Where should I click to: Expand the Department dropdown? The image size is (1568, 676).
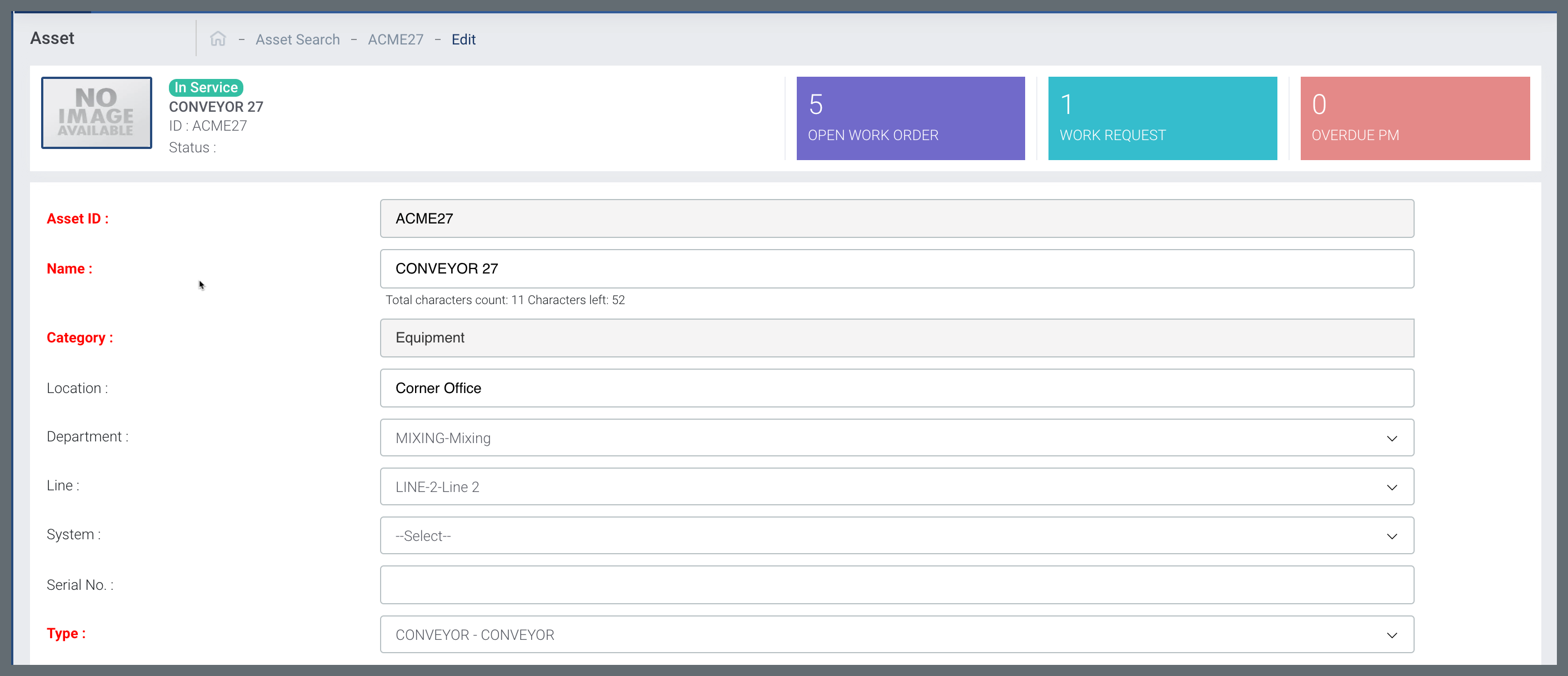pos(896,438)
